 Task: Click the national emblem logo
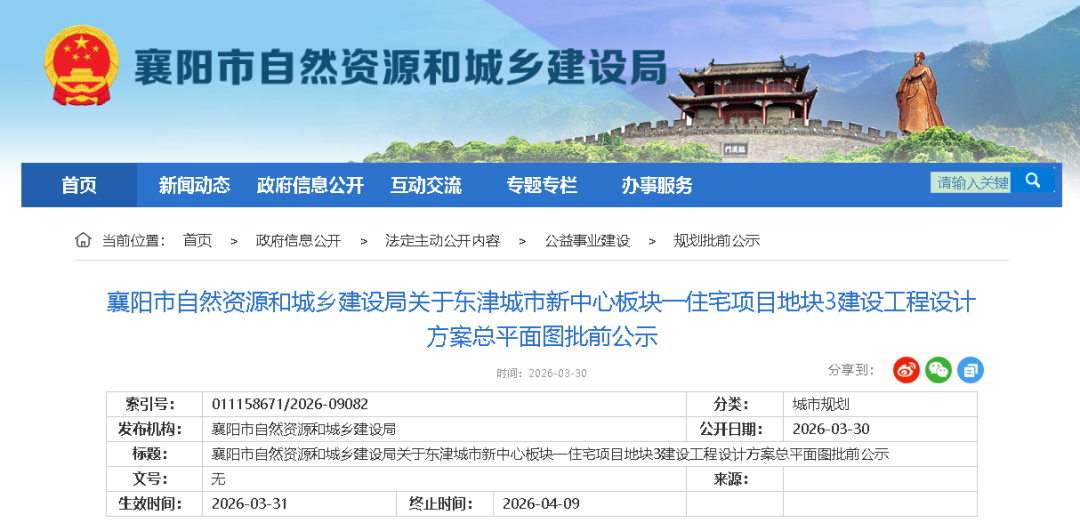click(x=81, y=66)
